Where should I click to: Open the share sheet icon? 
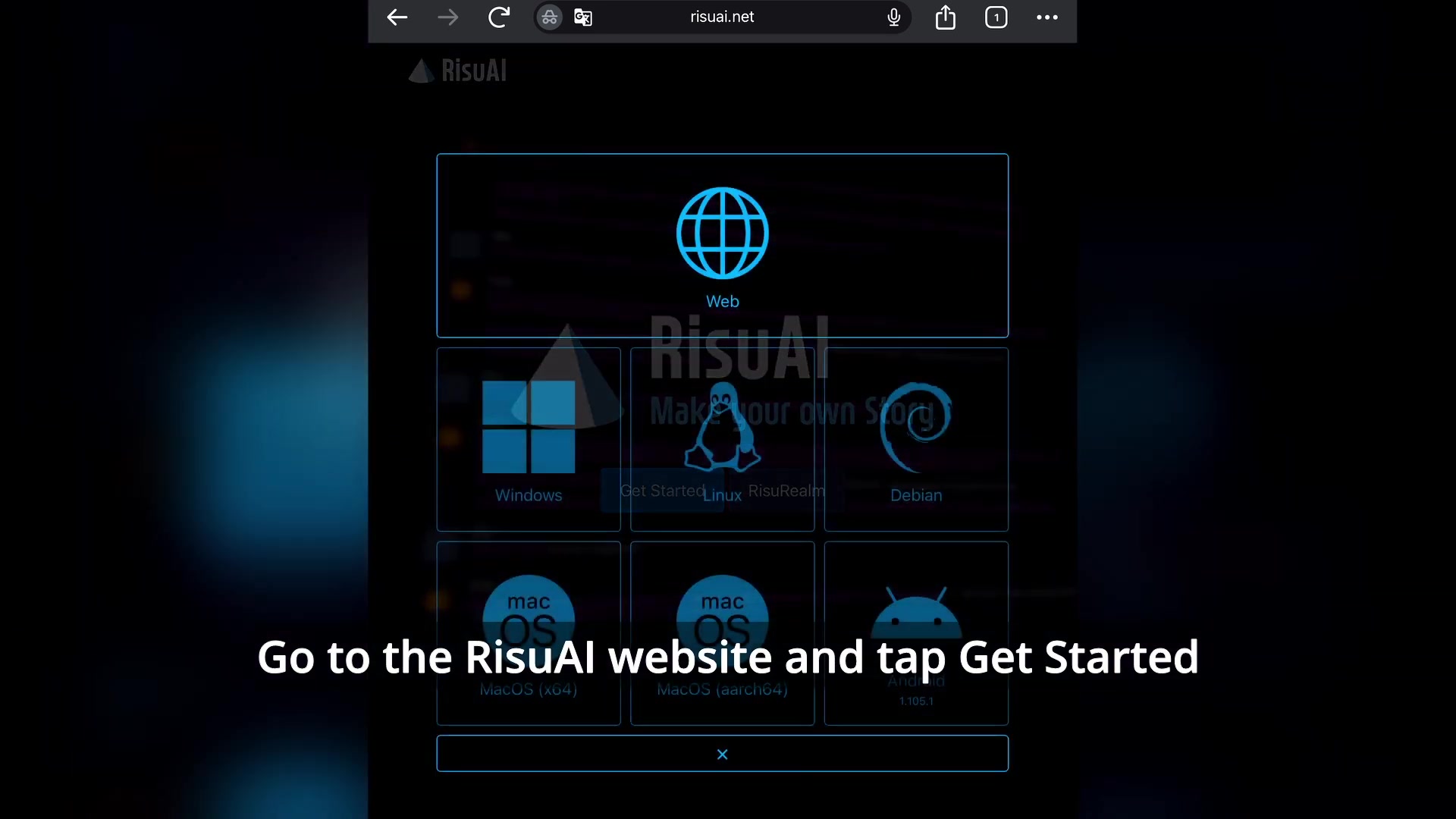coord(946,17)
